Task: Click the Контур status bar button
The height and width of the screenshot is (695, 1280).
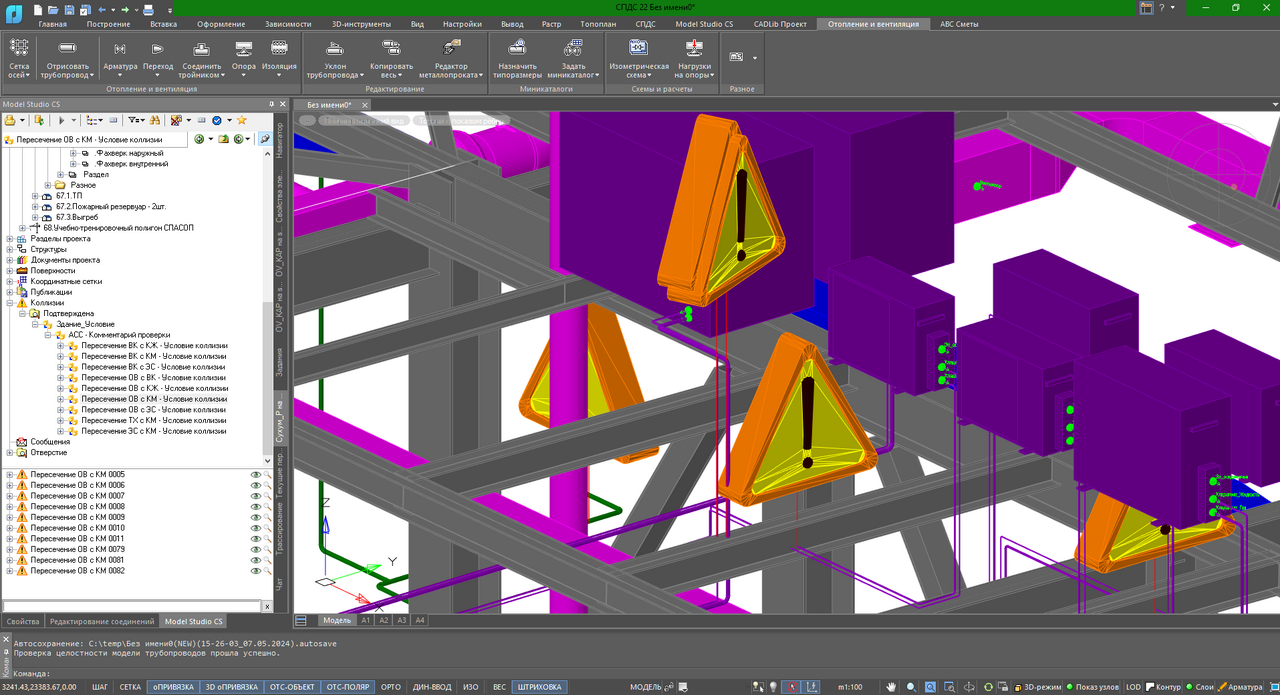Action: click(x=1163, y=687)
